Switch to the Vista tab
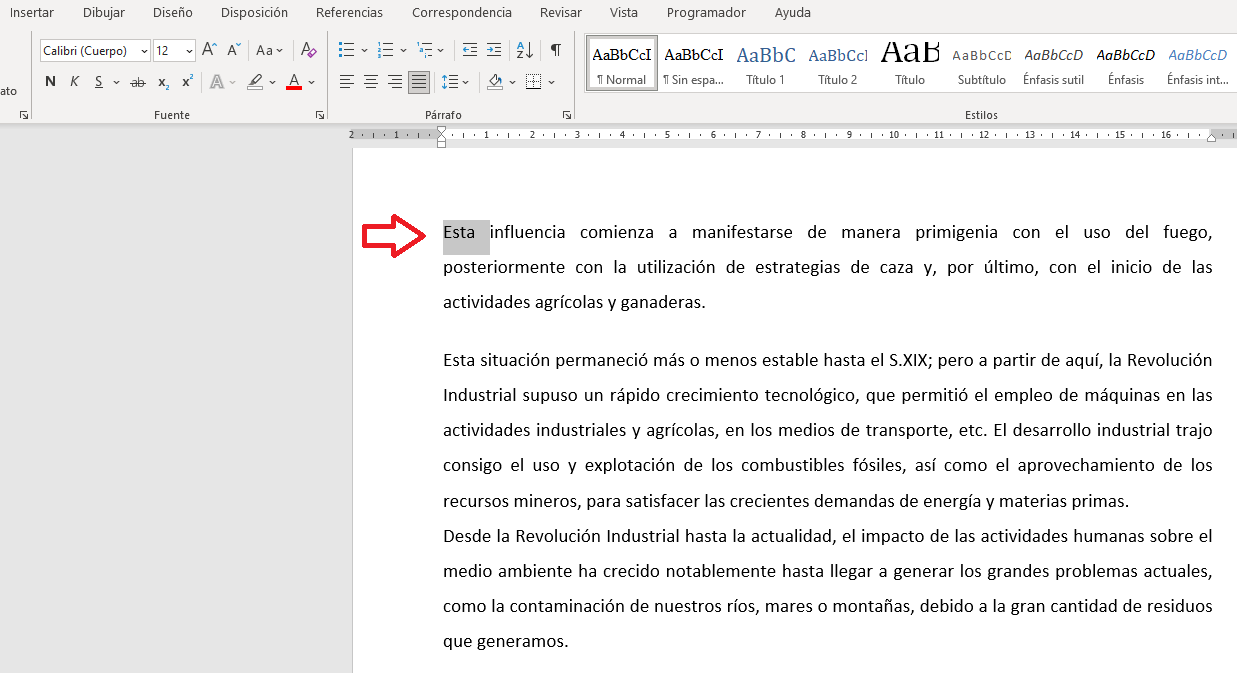The height and width of the screenshot is (673, 1237). (x=624, y=13)
